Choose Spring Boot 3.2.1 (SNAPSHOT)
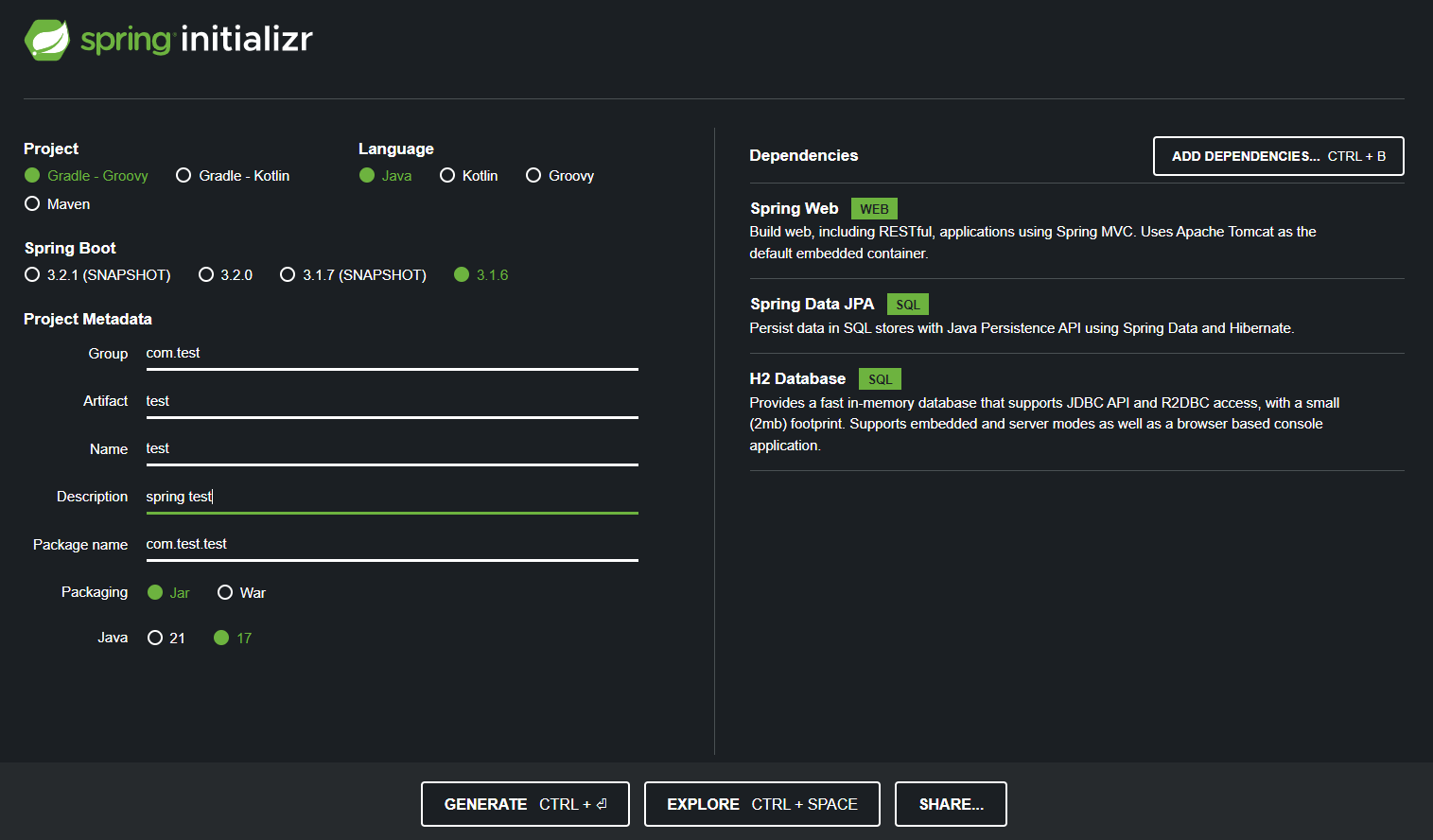Screen dimensions: 1433x840 click(97, 275)
